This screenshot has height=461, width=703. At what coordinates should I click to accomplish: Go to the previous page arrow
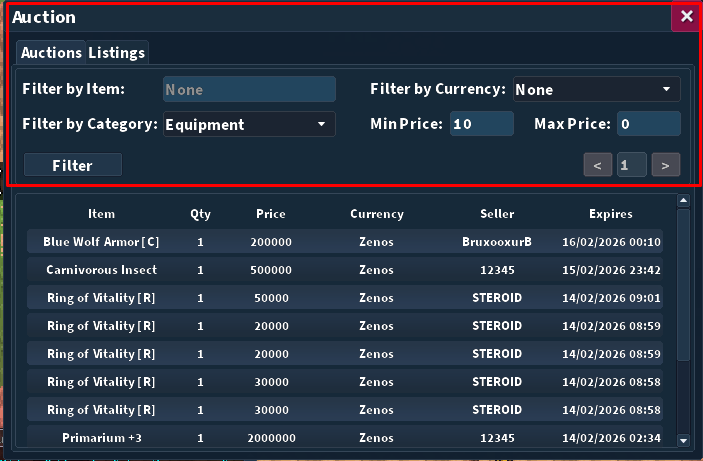click(597, 165)
